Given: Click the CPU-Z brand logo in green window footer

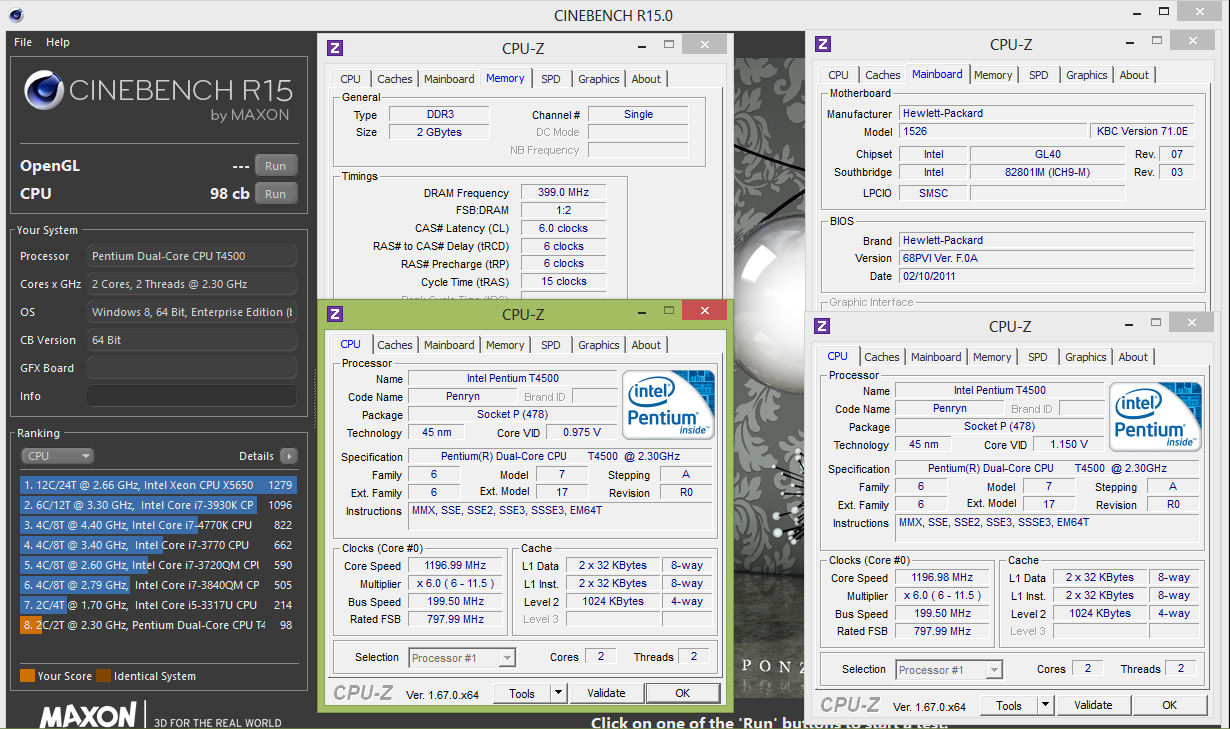Looking at the screenshot, I should [x=364, y=693].
